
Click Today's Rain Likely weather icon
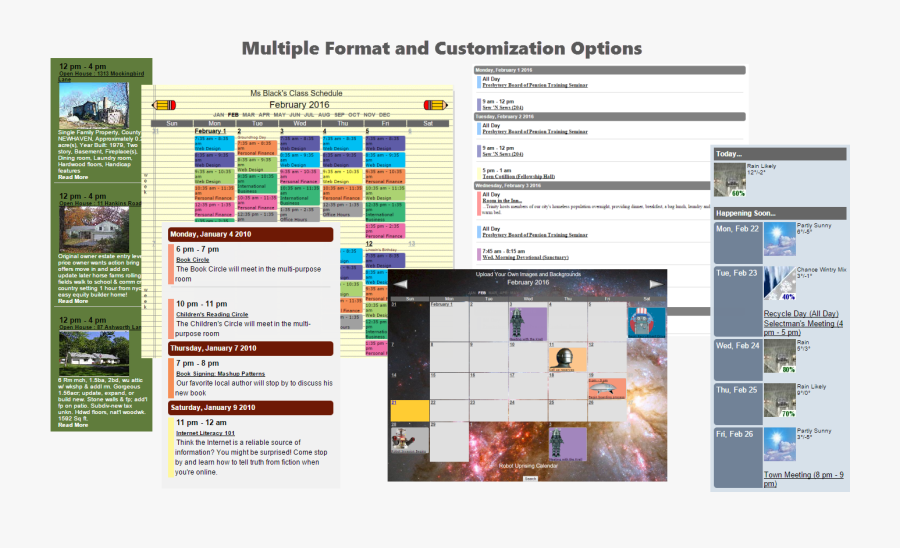[729, 177]
